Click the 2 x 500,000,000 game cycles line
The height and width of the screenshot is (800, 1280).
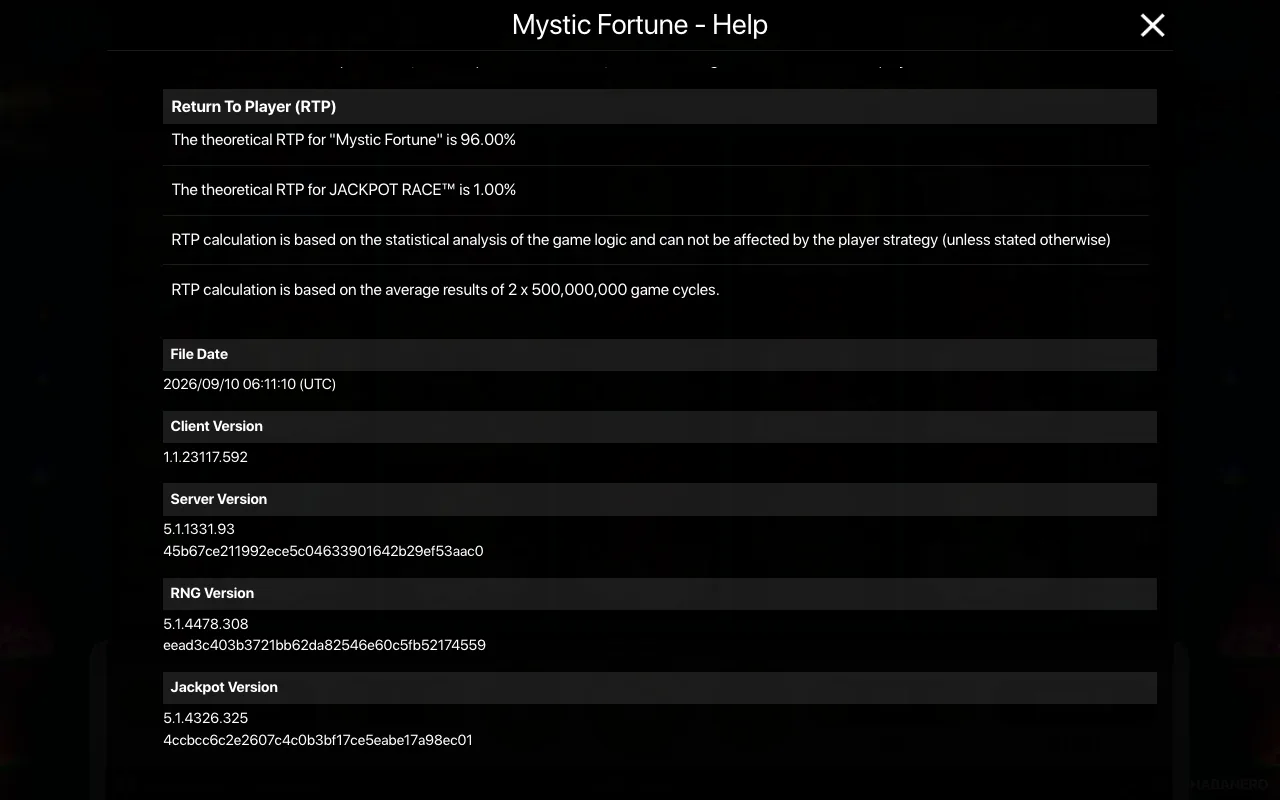(445, 290)
